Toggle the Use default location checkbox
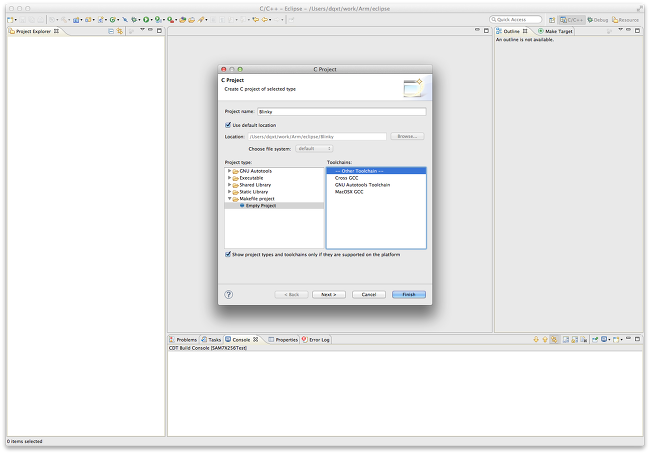This screenshot has height=454, width=650. (x=228, y=125)
